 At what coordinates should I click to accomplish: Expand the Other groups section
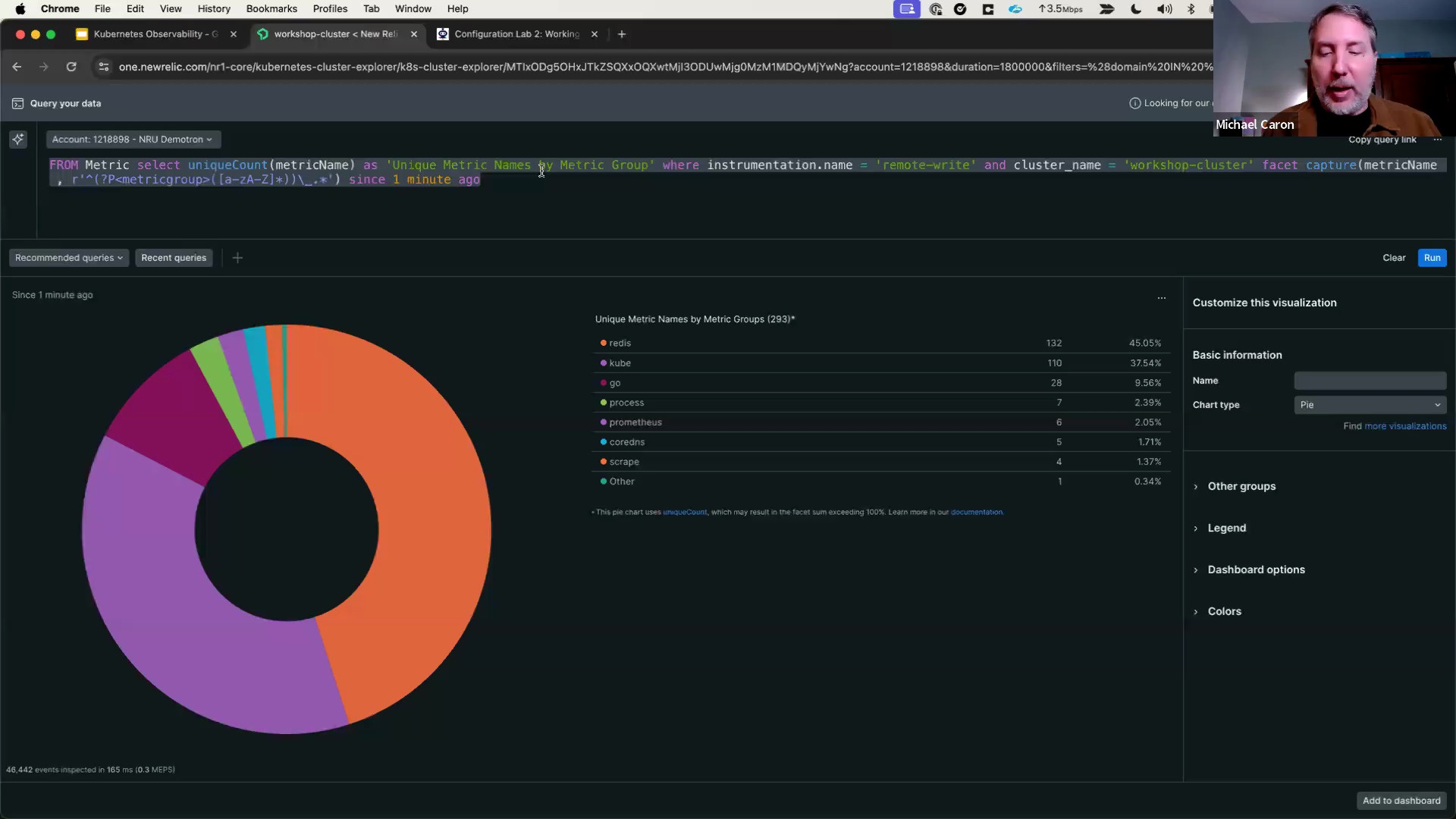coord(1241,486)
